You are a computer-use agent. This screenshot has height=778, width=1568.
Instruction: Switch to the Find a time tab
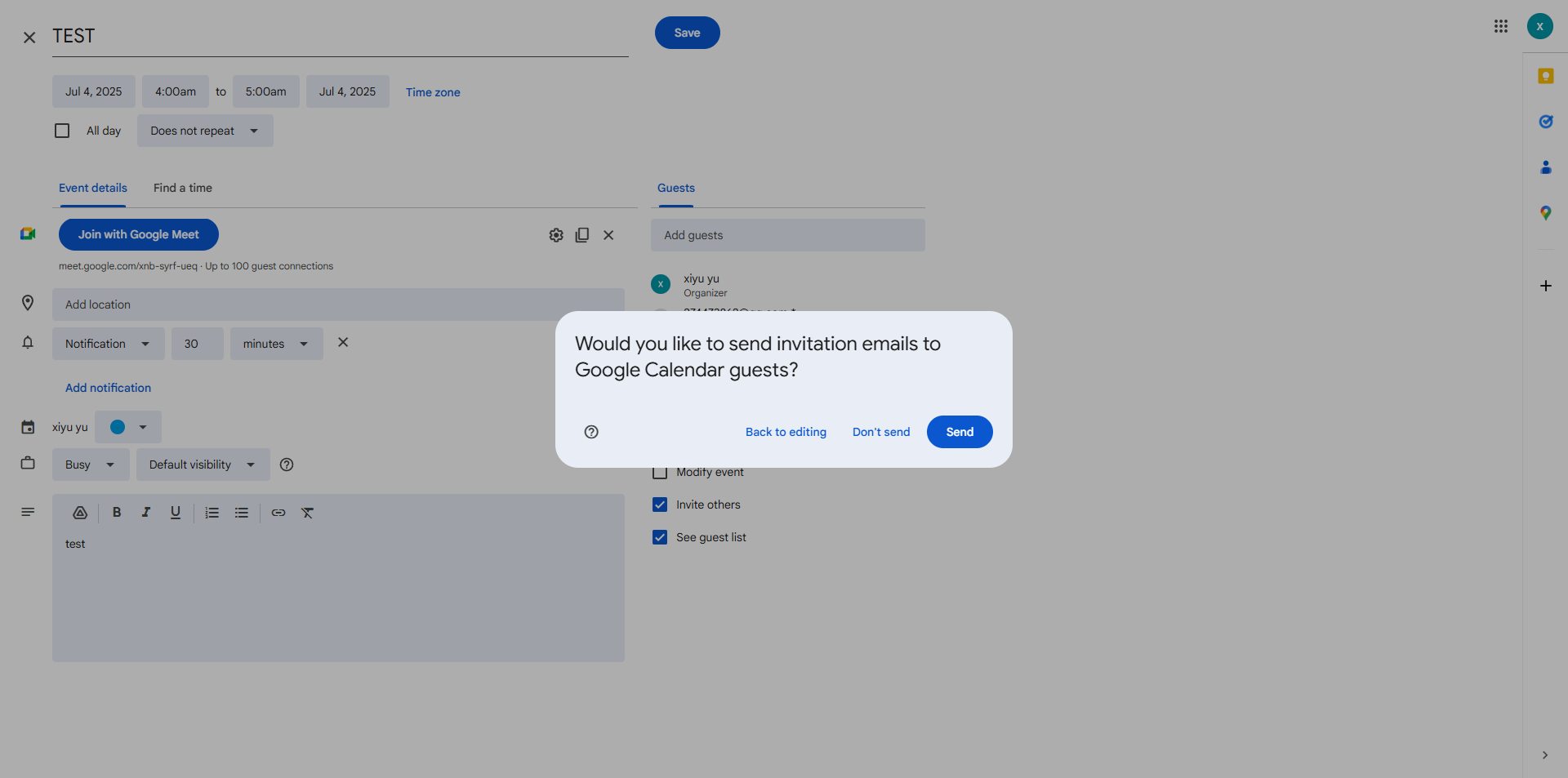(x=183, y=188)
